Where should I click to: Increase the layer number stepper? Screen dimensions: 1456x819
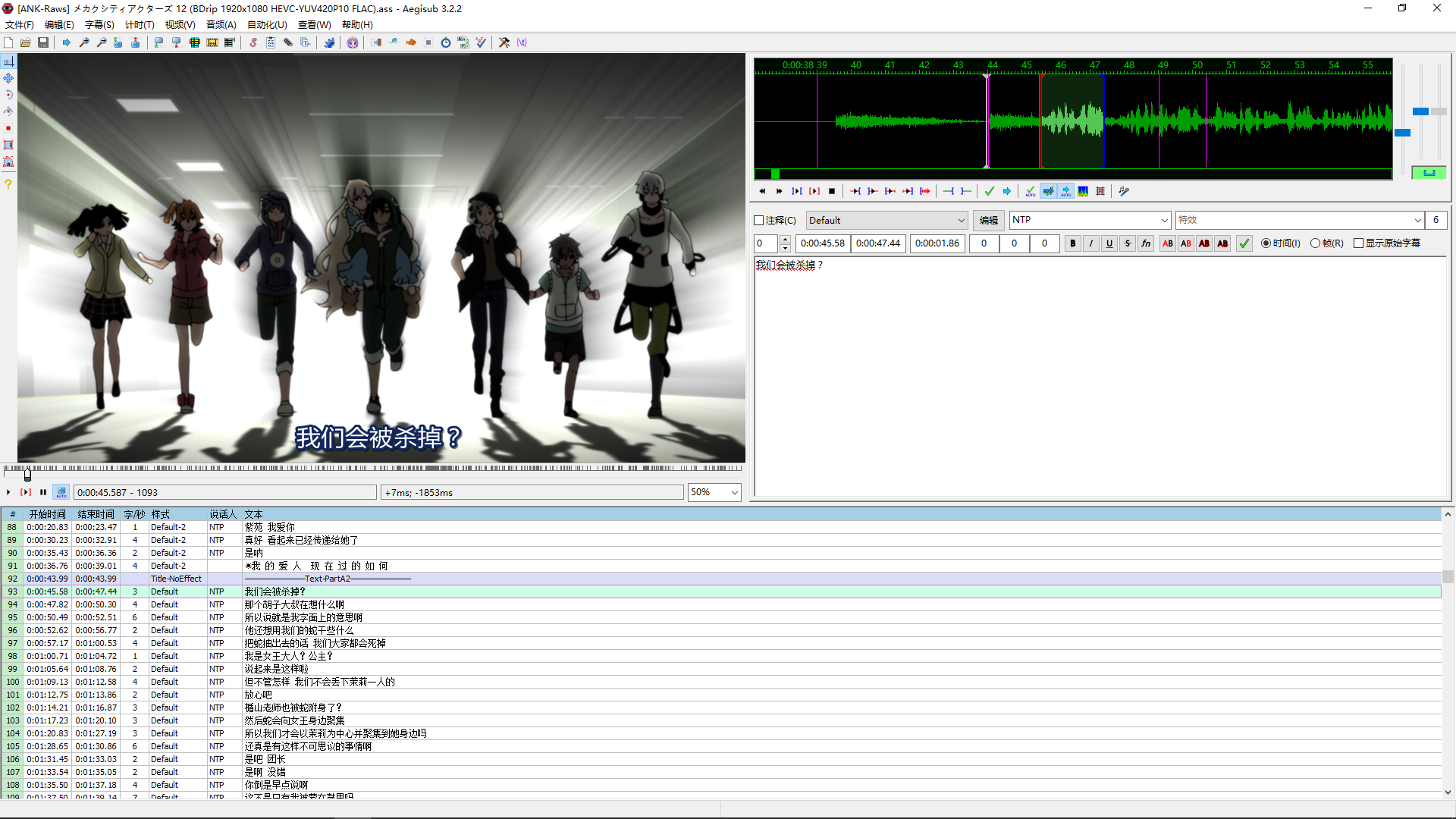[x=785, y=240]
